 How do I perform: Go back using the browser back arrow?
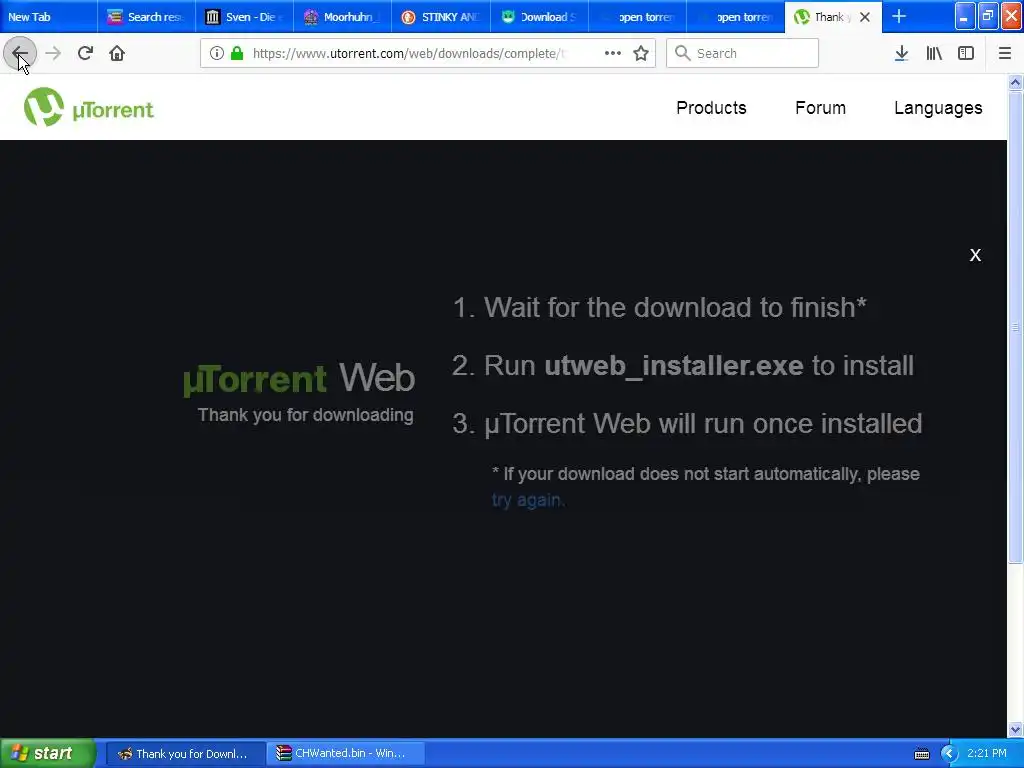click(20, 53)
